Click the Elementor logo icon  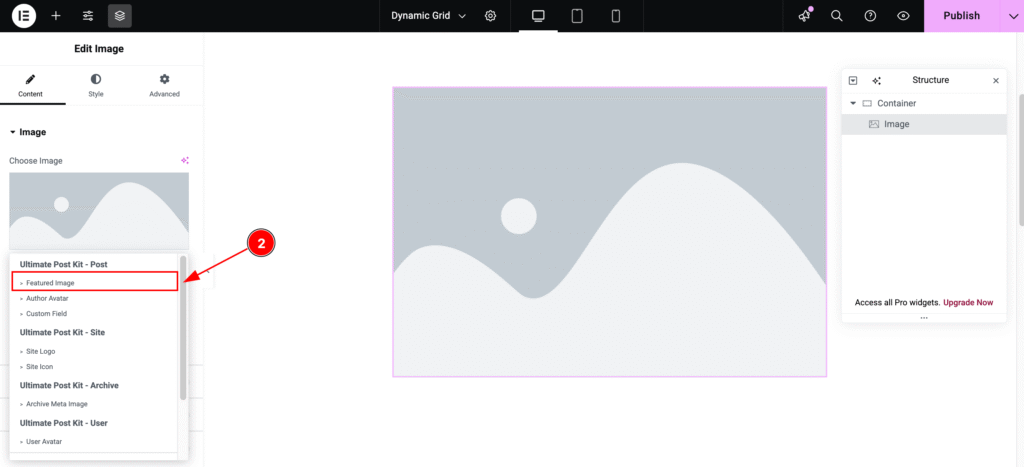(x=24, y=16)
